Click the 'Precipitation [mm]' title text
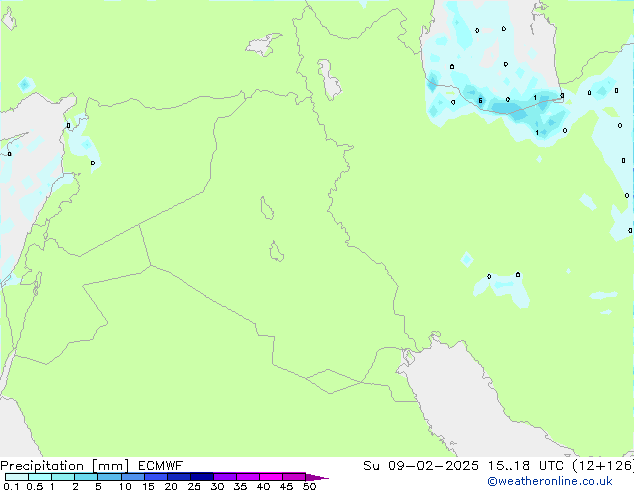 pyautogui.click(x=64, y=466)
